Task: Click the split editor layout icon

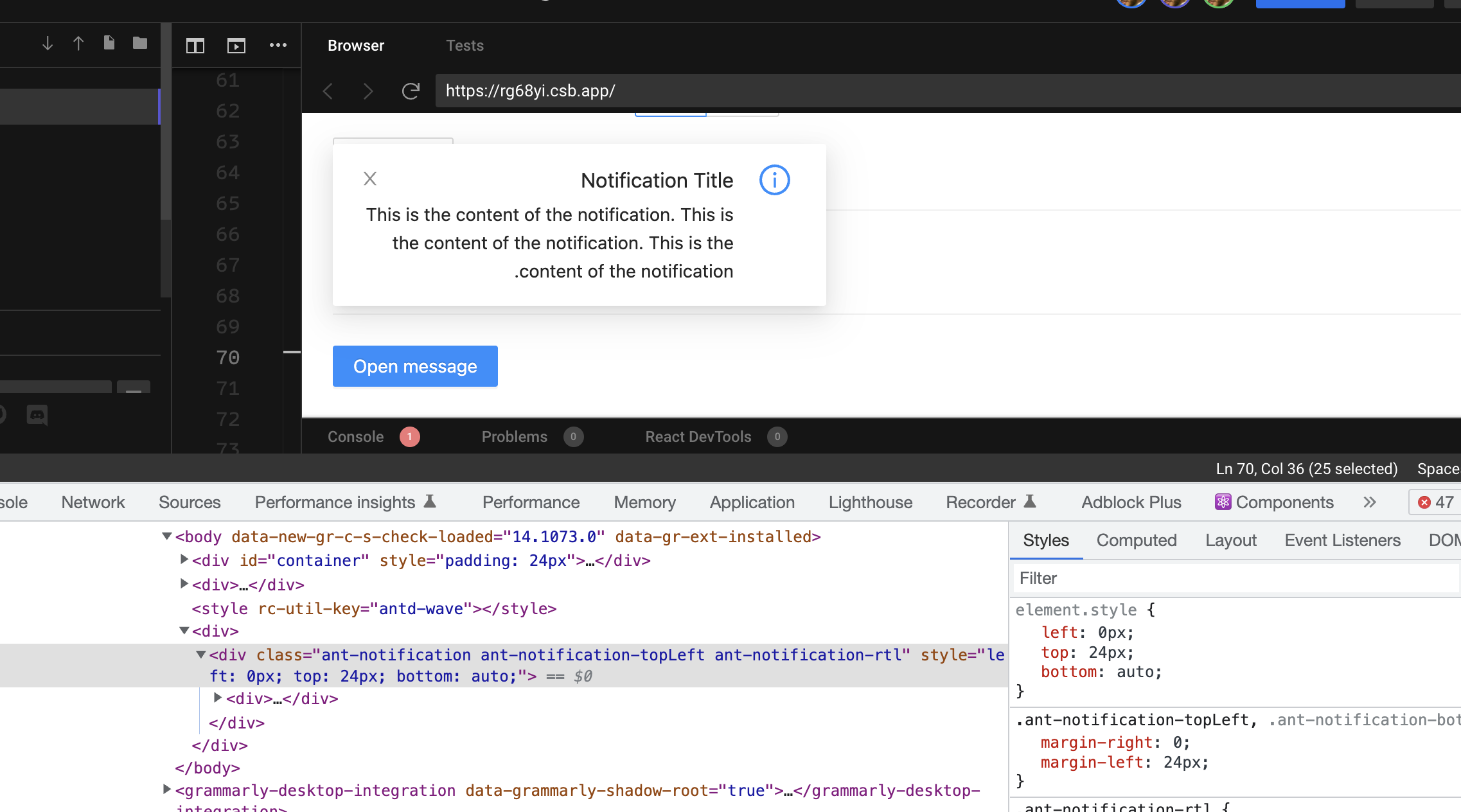Action: click(x=195, y=46)
